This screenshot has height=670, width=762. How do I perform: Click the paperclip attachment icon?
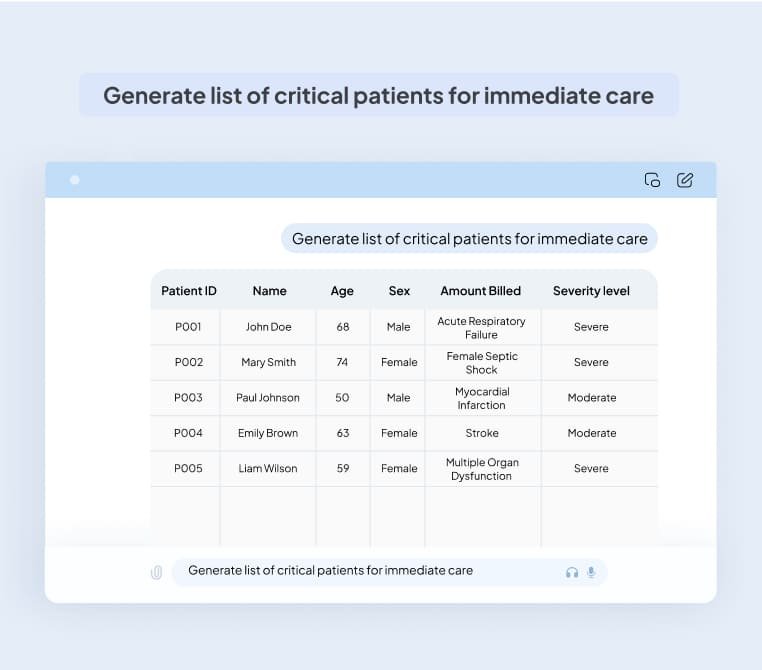(156, 573)
